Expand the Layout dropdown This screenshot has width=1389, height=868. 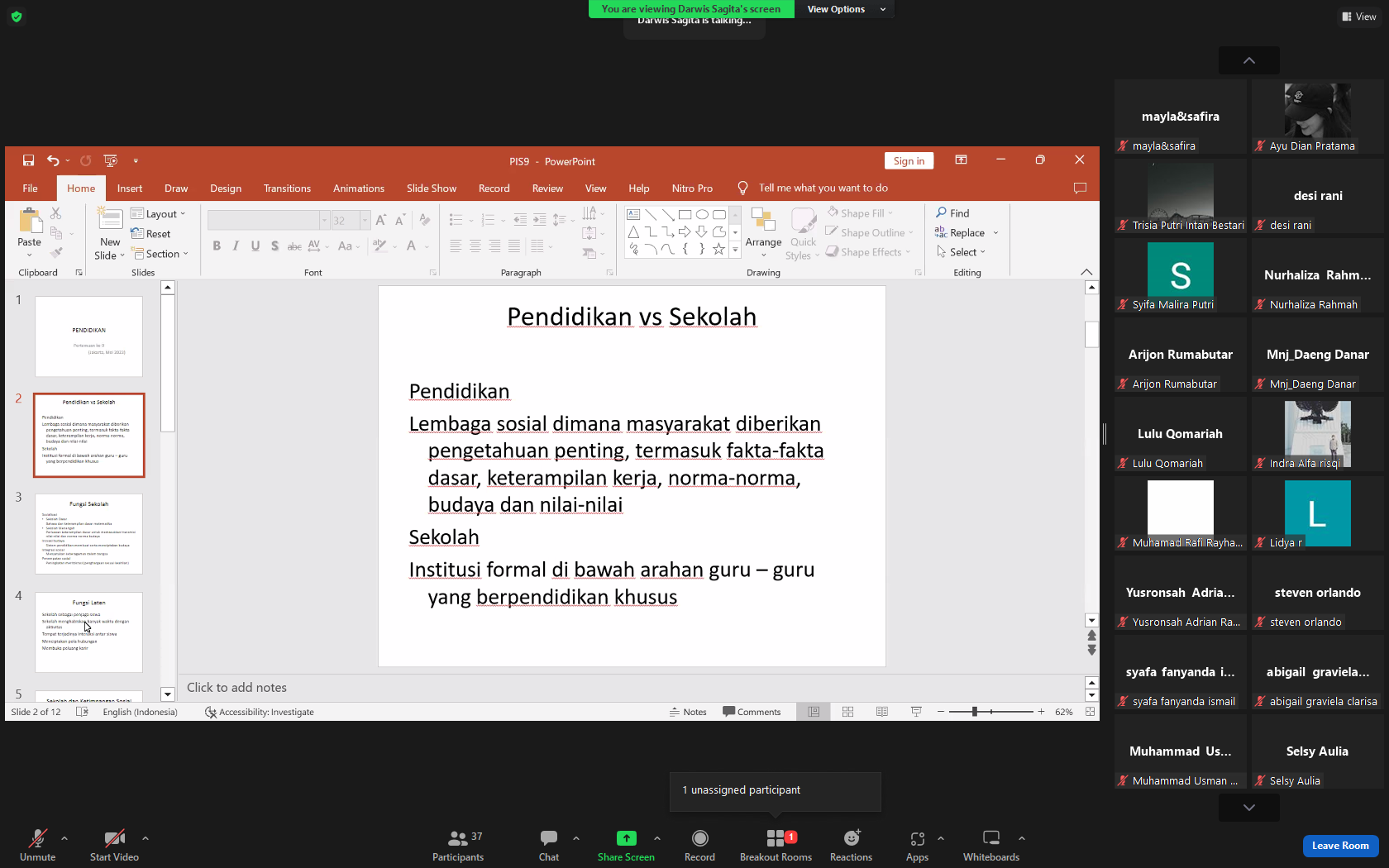159,214
